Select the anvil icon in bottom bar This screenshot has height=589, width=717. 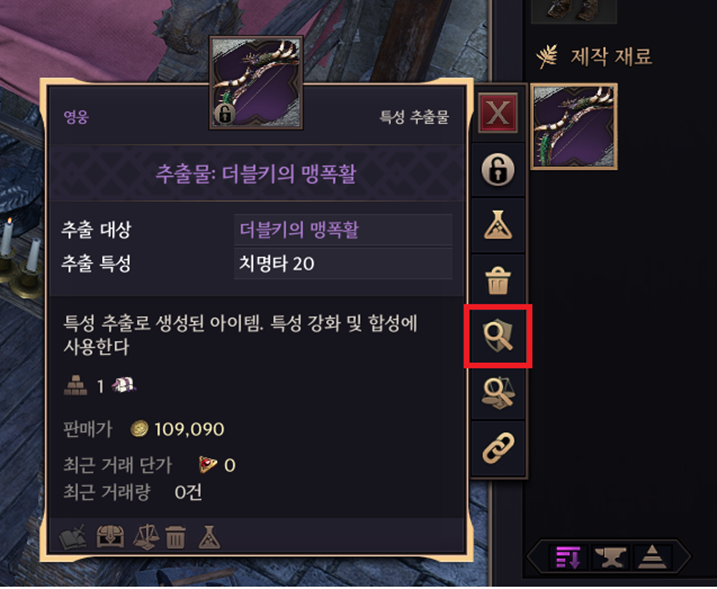click(611, 557)
